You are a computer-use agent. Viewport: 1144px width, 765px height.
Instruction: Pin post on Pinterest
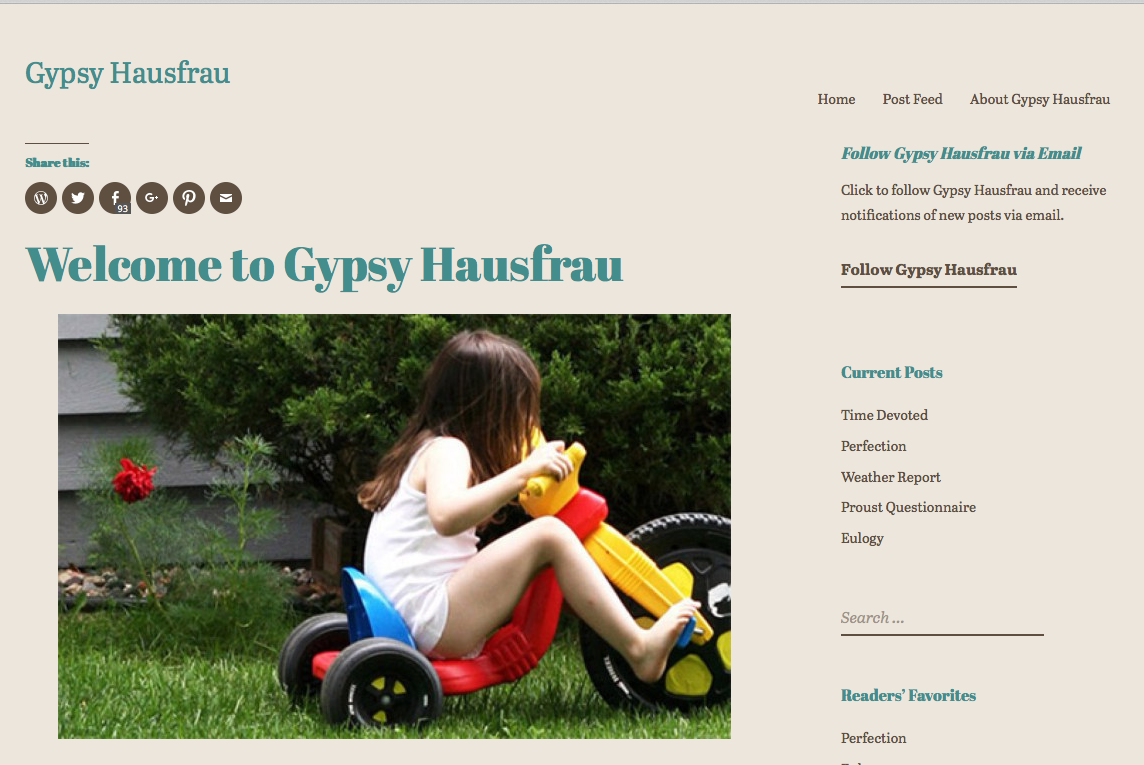click(x=189, y=198)
